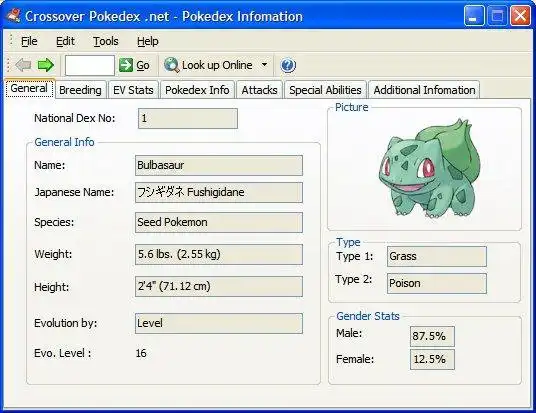The width and height of the screenshot is (536, 413).
Task: Click the General Info group heading
Action: point(64,142)
